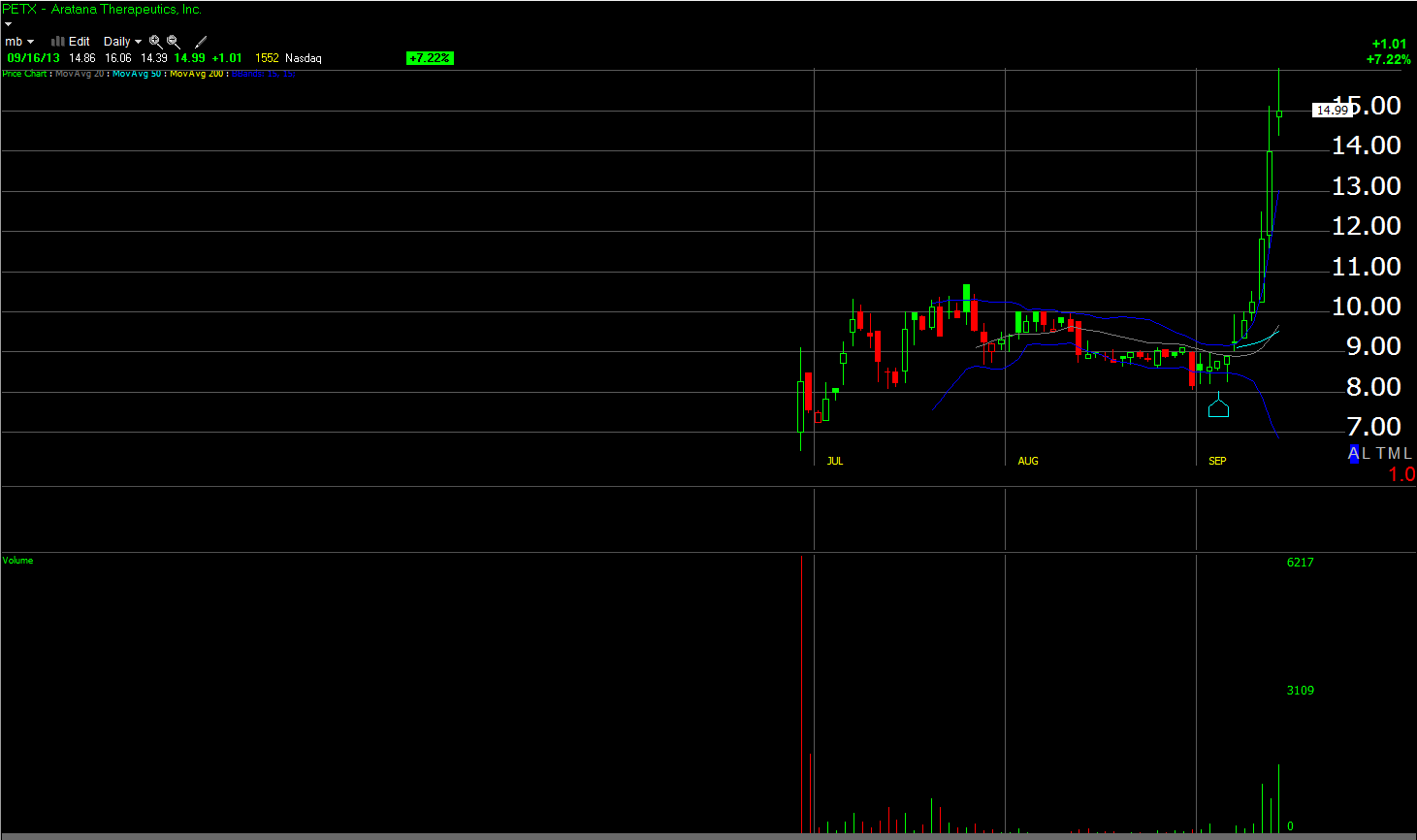Click the 9.00 price axis label
The image size is (1417, 840).
[x=1373, y=346]
